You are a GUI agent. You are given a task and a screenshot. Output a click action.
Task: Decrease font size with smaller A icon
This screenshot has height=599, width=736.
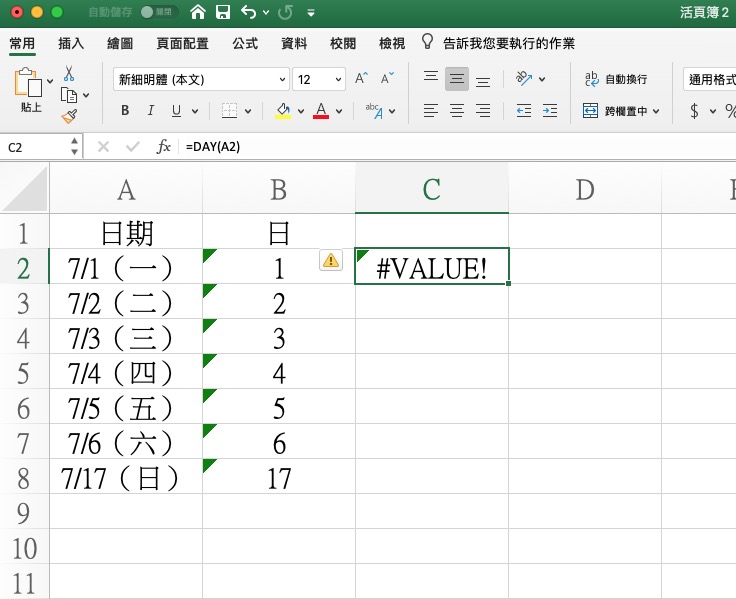pos(387,78)
